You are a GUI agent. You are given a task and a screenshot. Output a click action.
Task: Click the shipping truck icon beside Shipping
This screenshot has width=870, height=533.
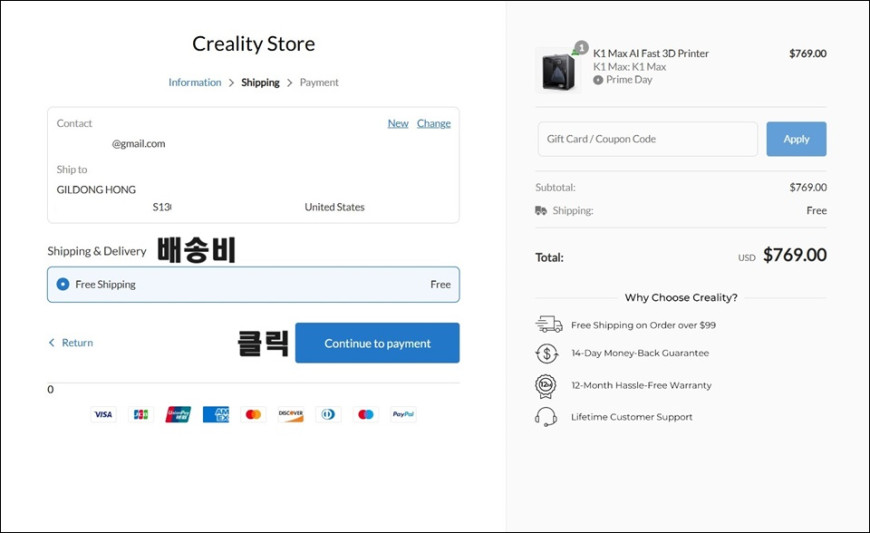tap(541, 210)
